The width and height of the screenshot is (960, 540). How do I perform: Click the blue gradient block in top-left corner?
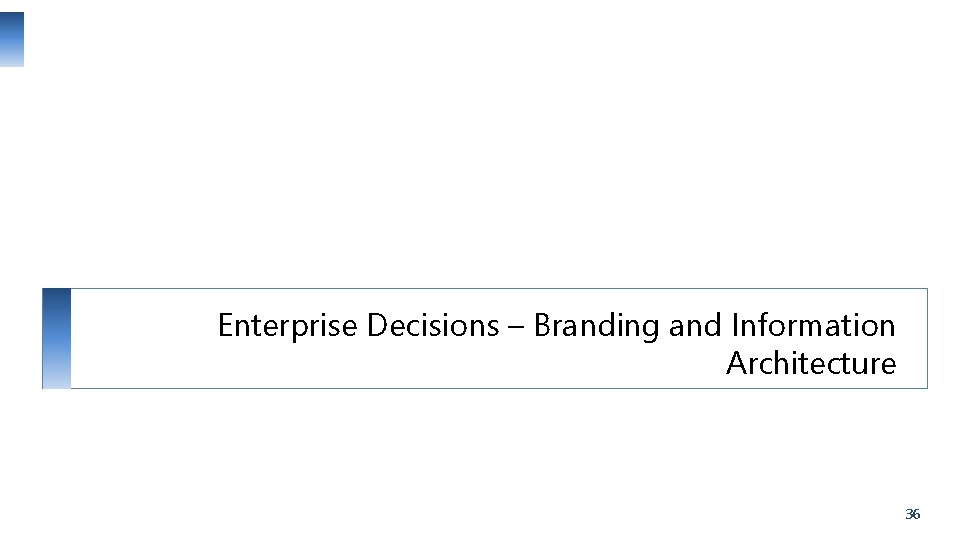(12, 40)
